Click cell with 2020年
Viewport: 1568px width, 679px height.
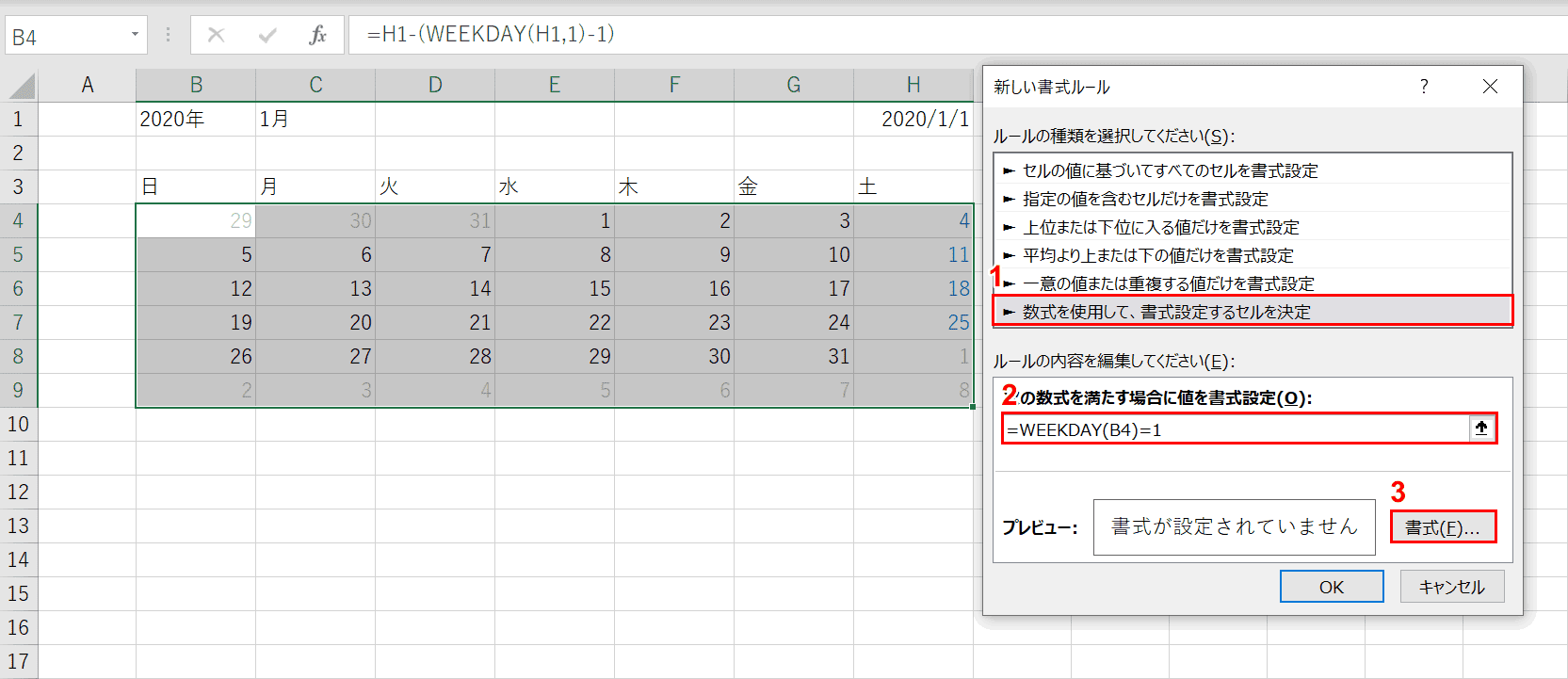(196, 119)
